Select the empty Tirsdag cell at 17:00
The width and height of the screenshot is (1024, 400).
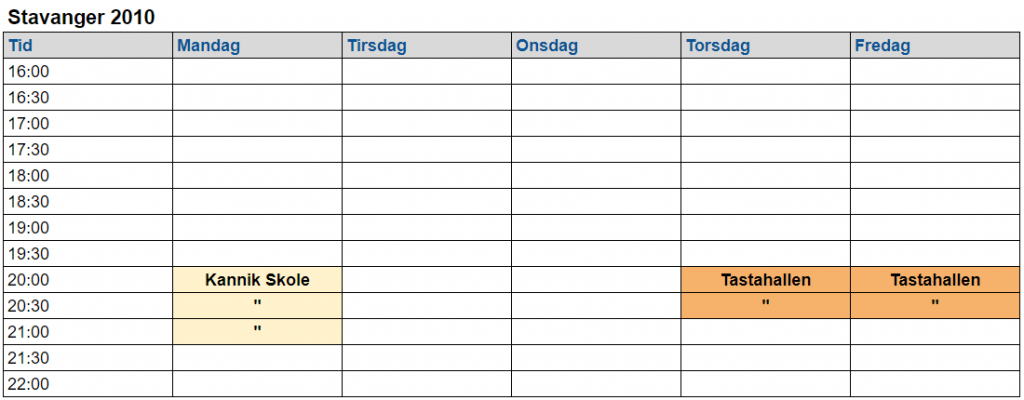(x=426, y=124)
